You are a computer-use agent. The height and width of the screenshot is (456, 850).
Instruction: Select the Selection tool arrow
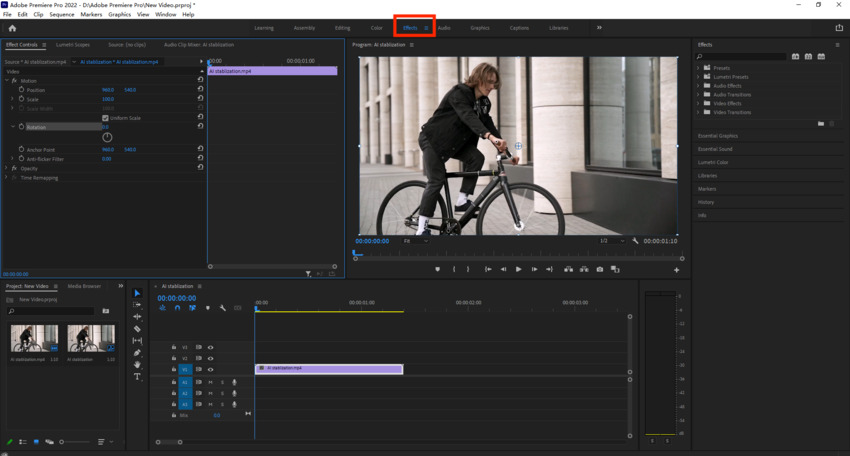point(137,293)
